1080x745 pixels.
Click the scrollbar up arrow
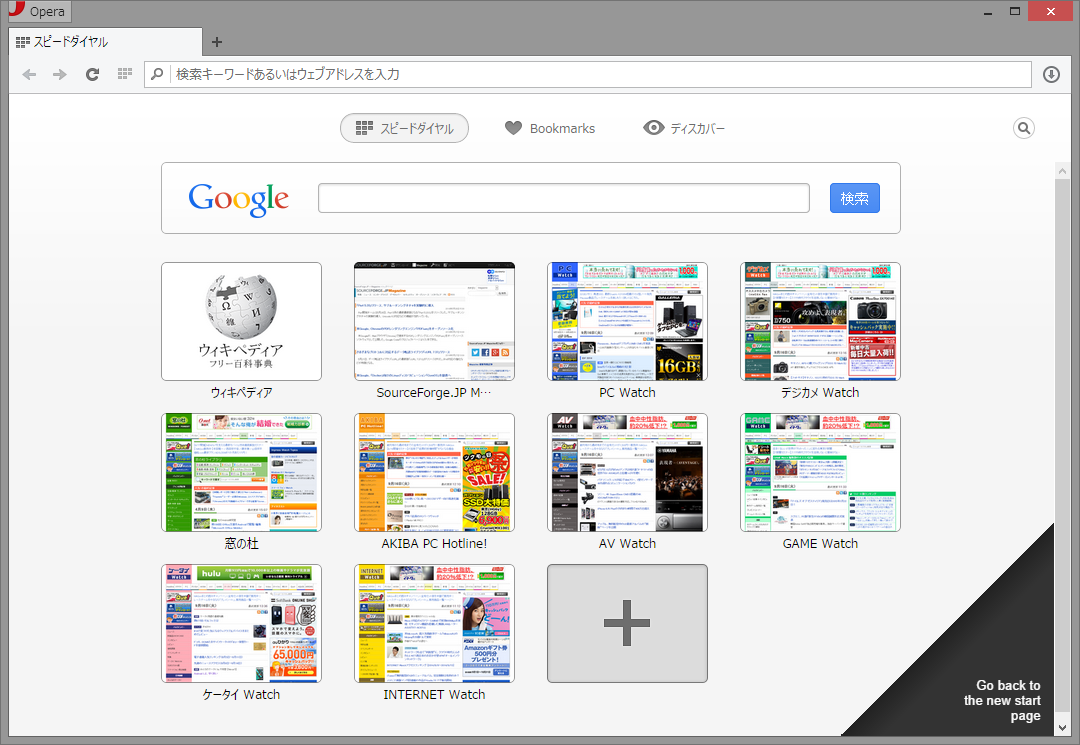point(1062,170)
